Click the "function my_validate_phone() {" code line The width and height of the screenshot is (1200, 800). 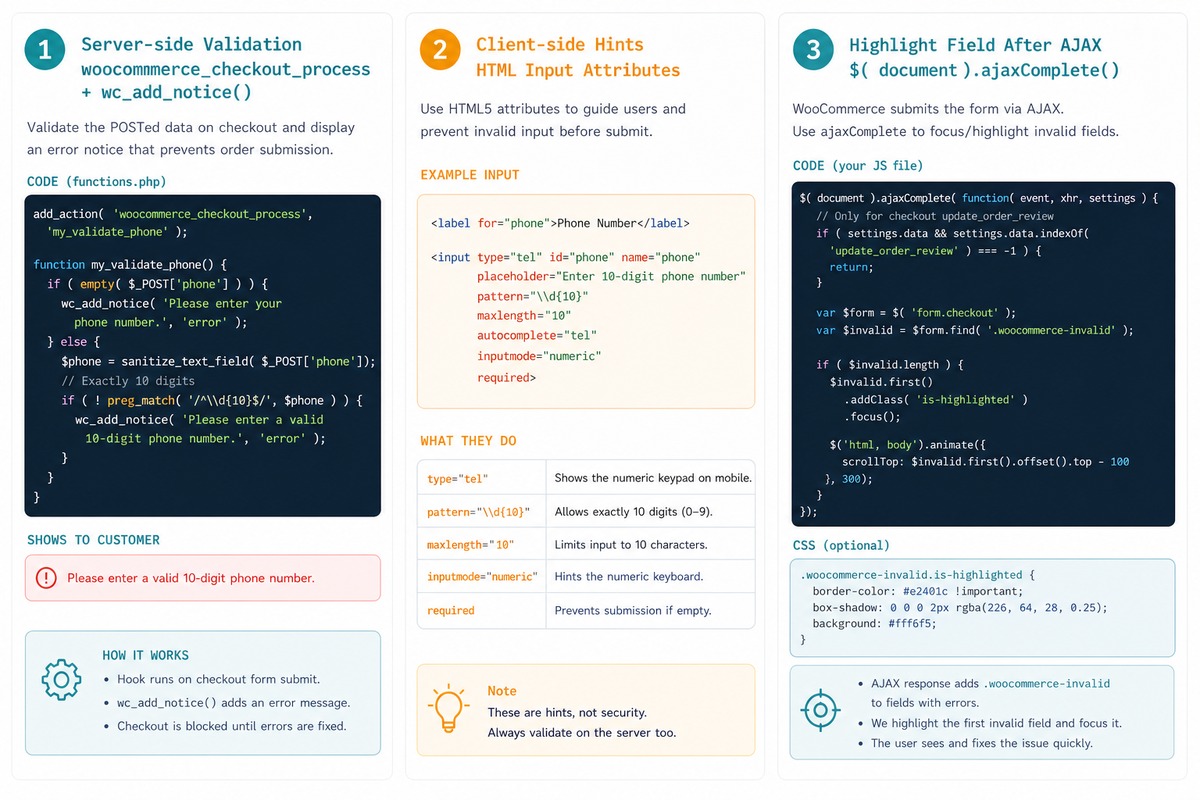click(131, 265)
